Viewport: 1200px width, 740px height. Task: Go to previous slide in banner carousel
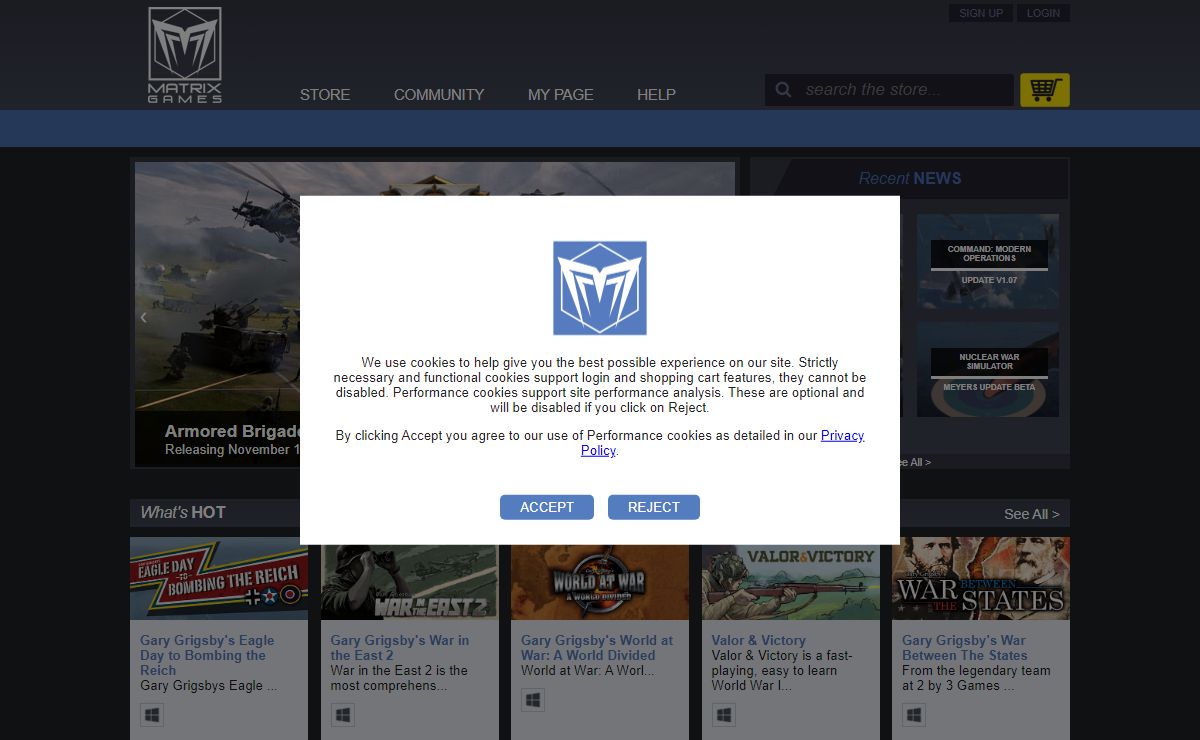[144, 317]
